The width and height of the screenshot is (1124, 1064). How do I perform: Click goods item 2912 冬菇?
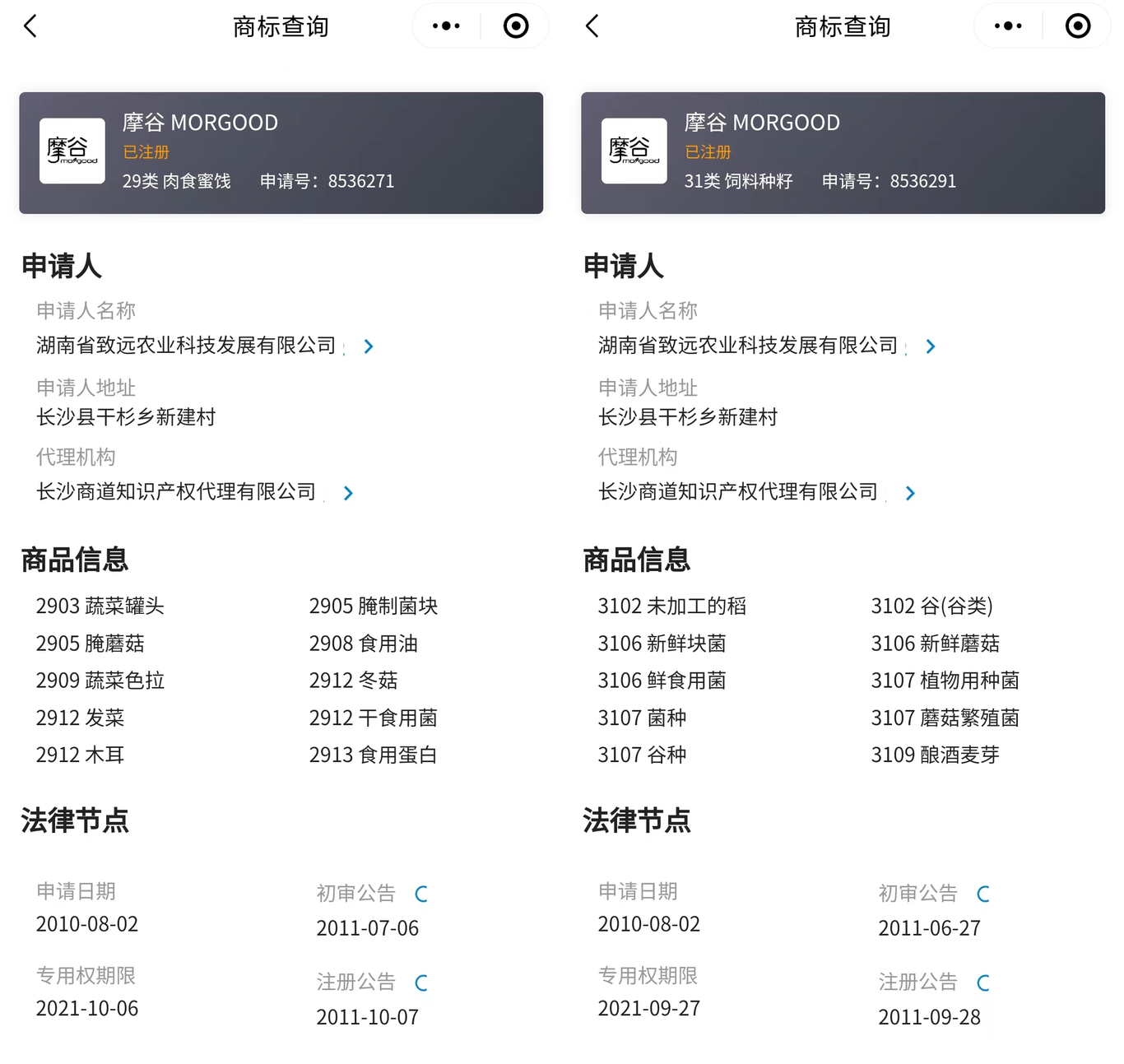pyautogui.click(x=354, y=681)
